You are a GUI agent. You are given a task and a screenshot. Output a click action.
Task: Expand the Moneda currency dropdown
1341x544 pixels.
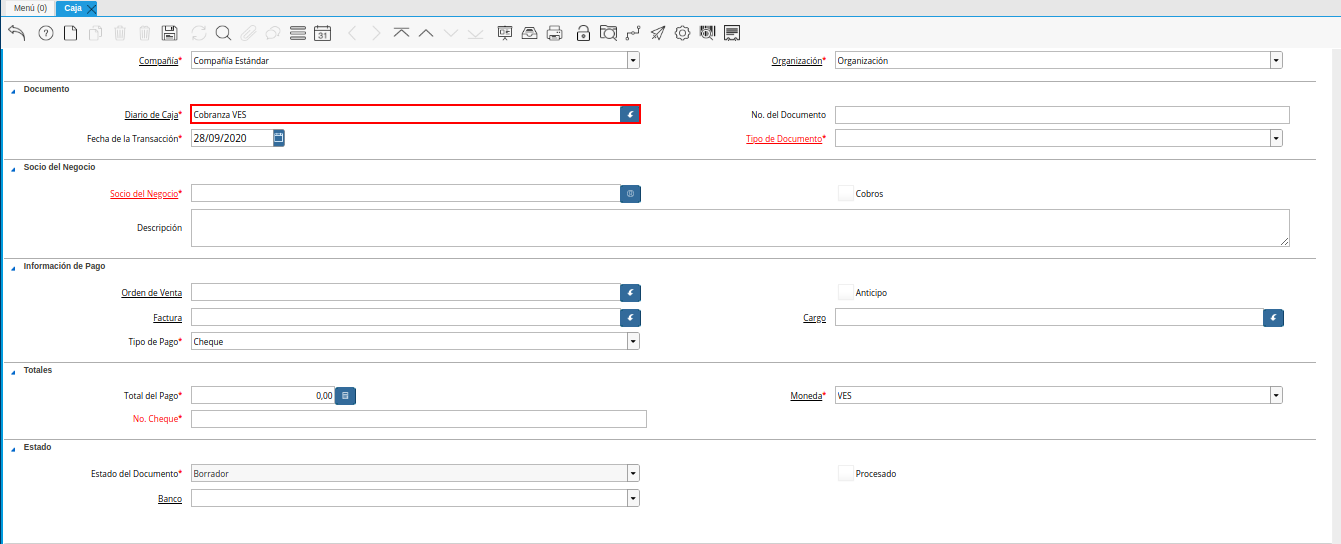(x=1276, y=395)
